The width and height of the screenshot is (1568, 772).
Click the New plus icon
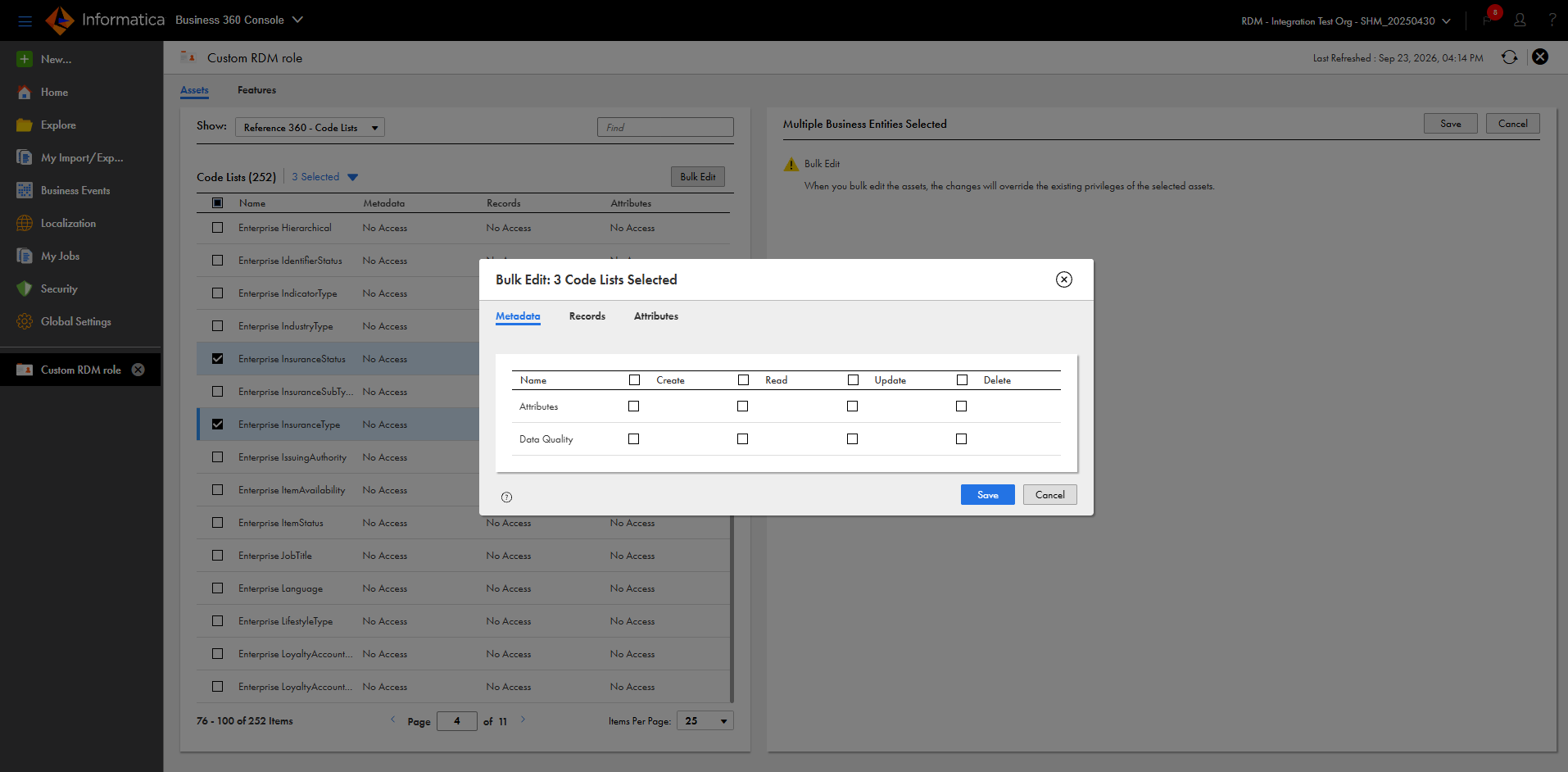25,59
